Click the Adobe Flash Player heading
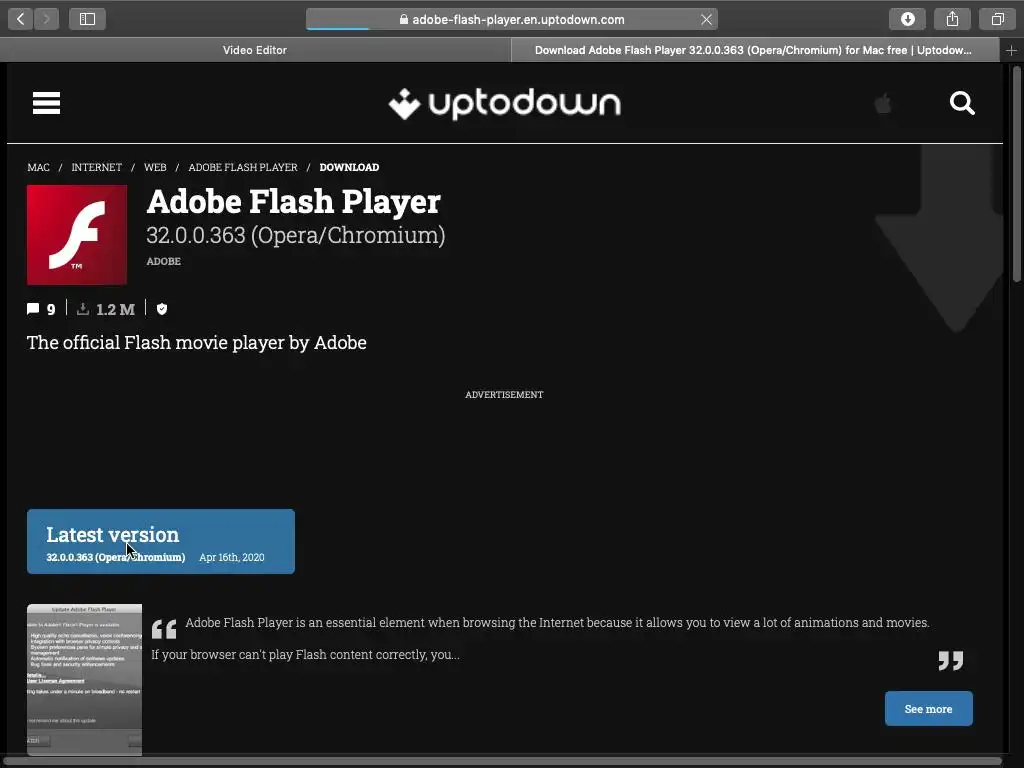 [294, 201]
